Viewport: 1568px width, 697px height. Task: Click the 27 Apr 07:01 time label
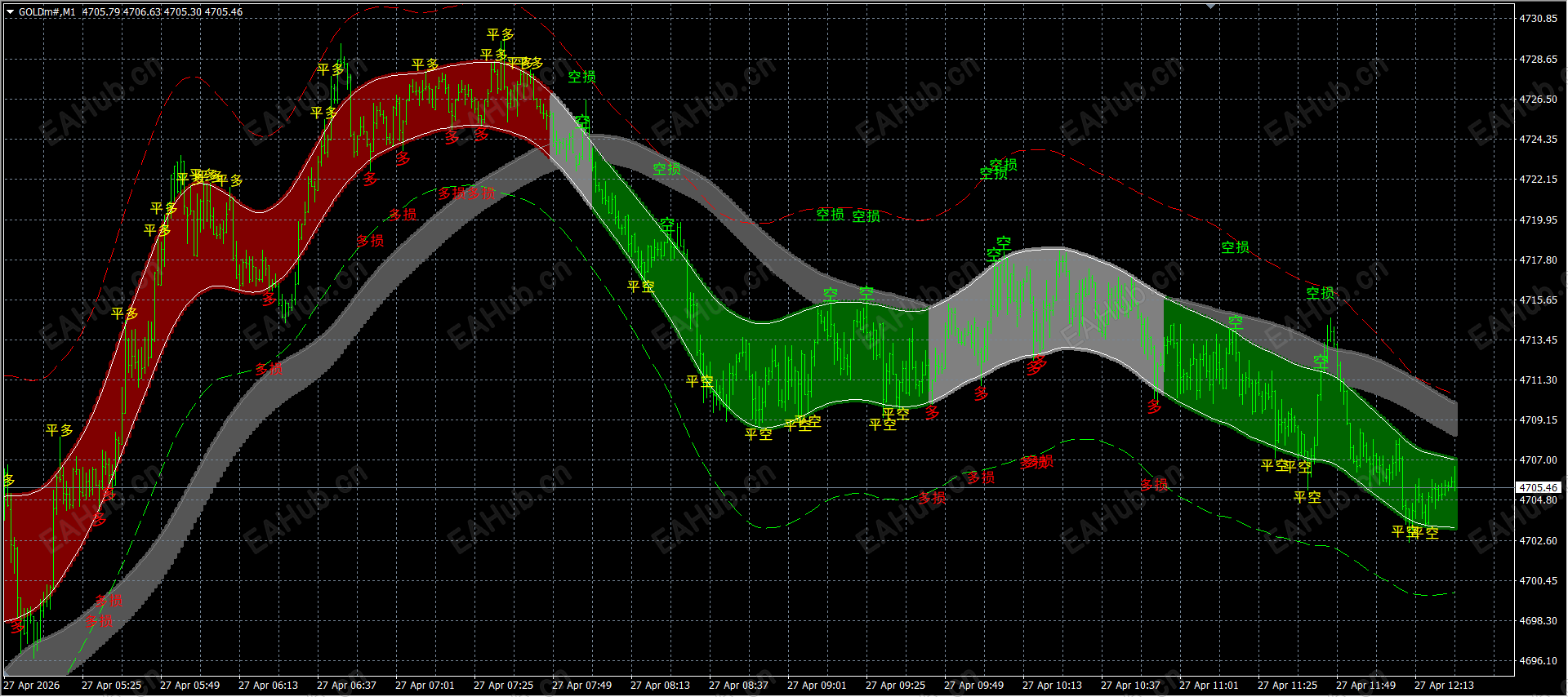(425, 686)
